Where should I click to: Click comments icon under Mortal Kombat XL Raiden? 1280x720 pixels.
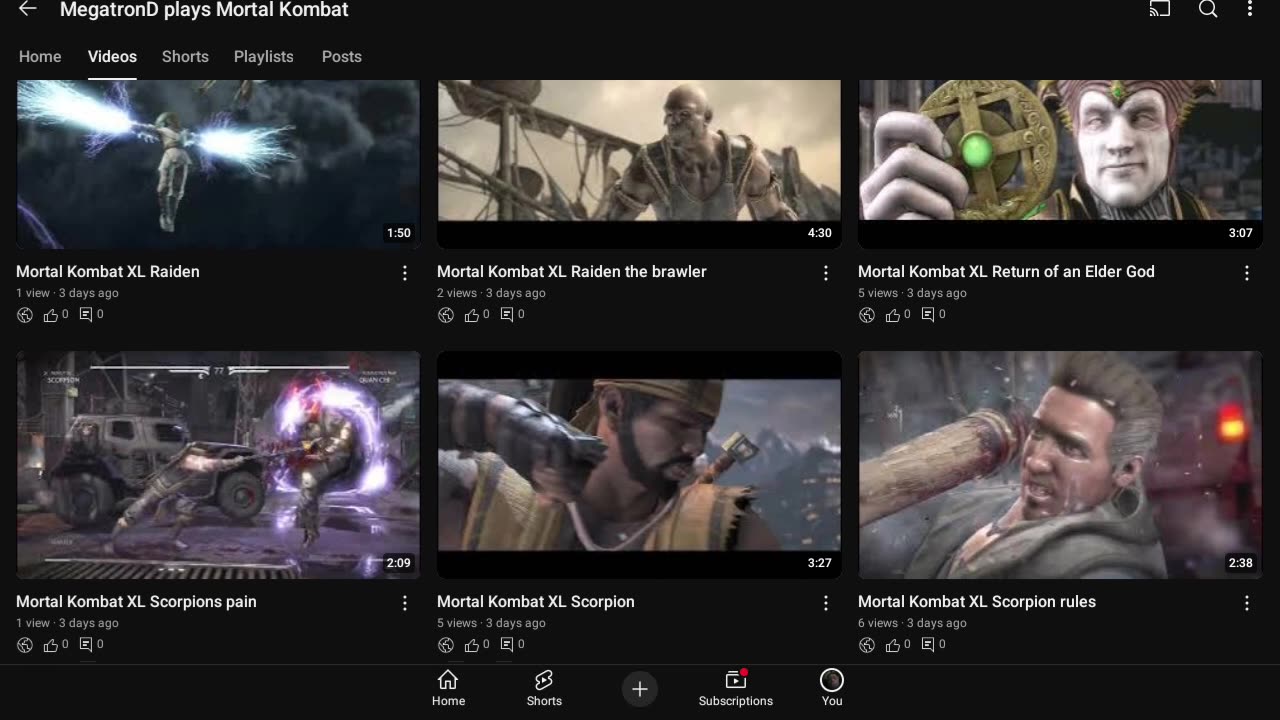(x=86, y=315)
